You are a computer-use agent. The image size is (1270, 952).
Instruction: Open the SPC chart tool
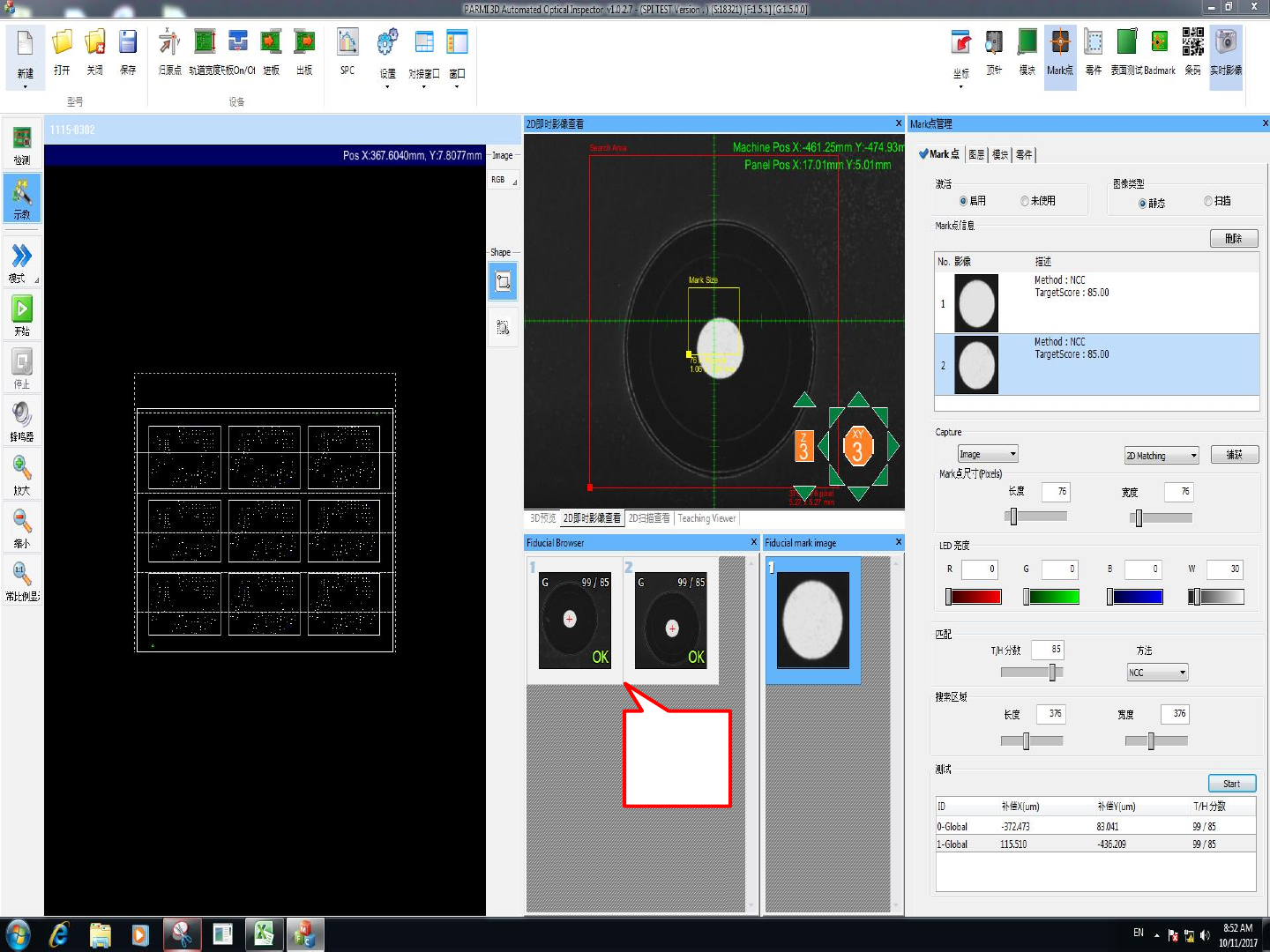[x=347, y=42]
